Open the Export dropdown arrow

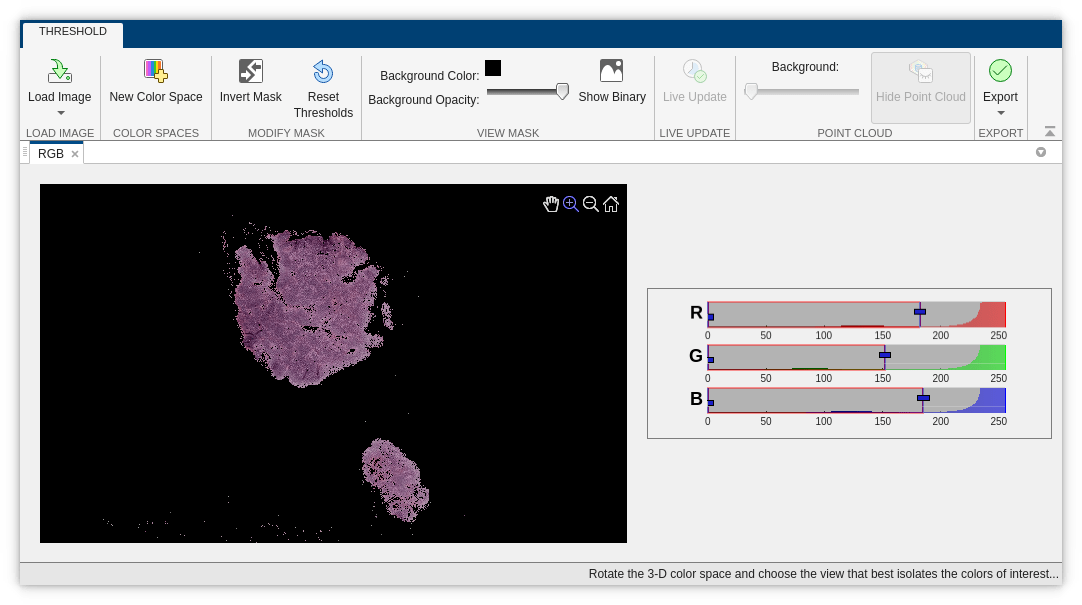[1000, 111]
